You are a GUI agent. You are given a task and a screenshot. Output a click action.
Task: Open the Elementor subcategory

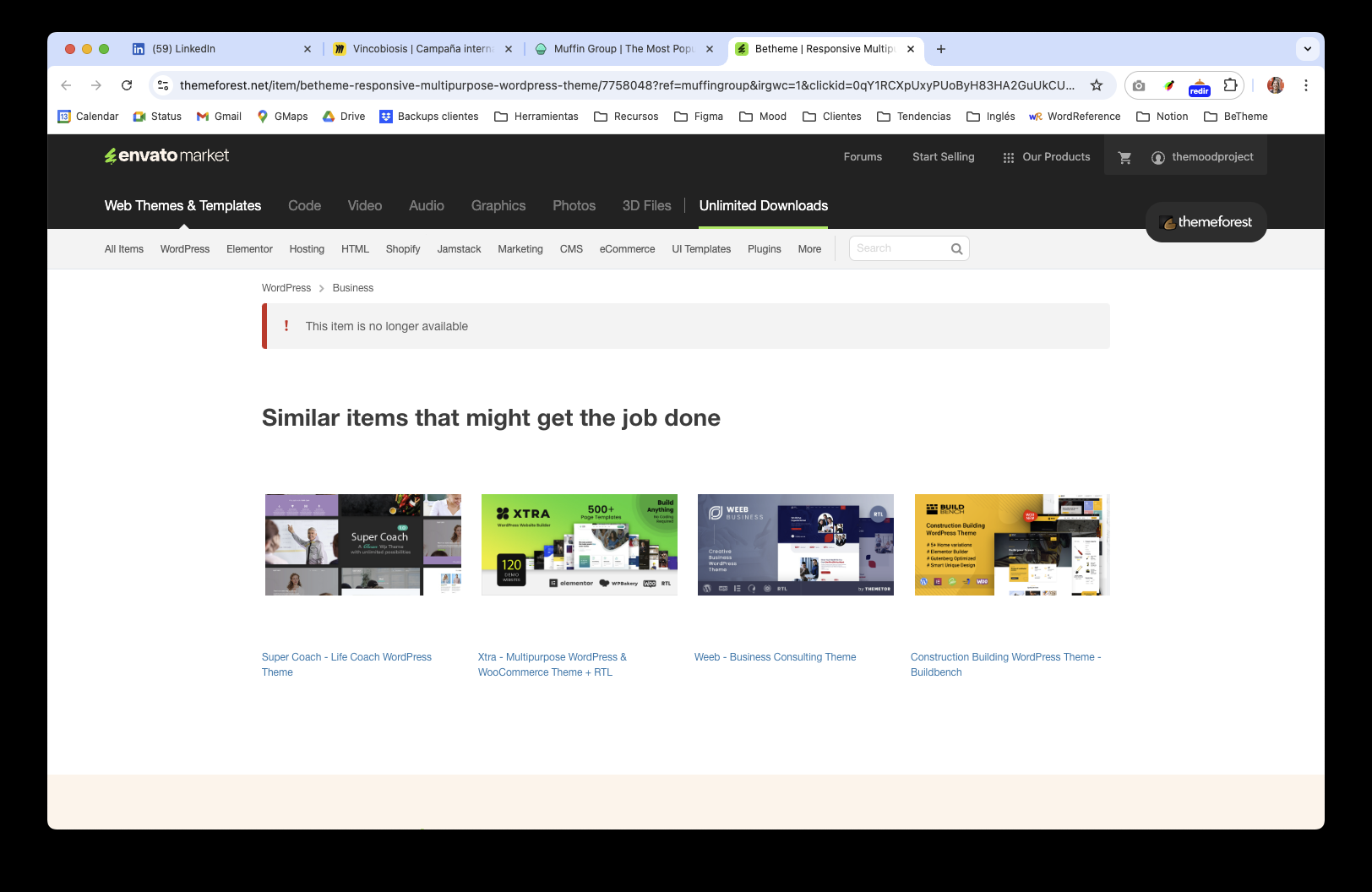249,249
